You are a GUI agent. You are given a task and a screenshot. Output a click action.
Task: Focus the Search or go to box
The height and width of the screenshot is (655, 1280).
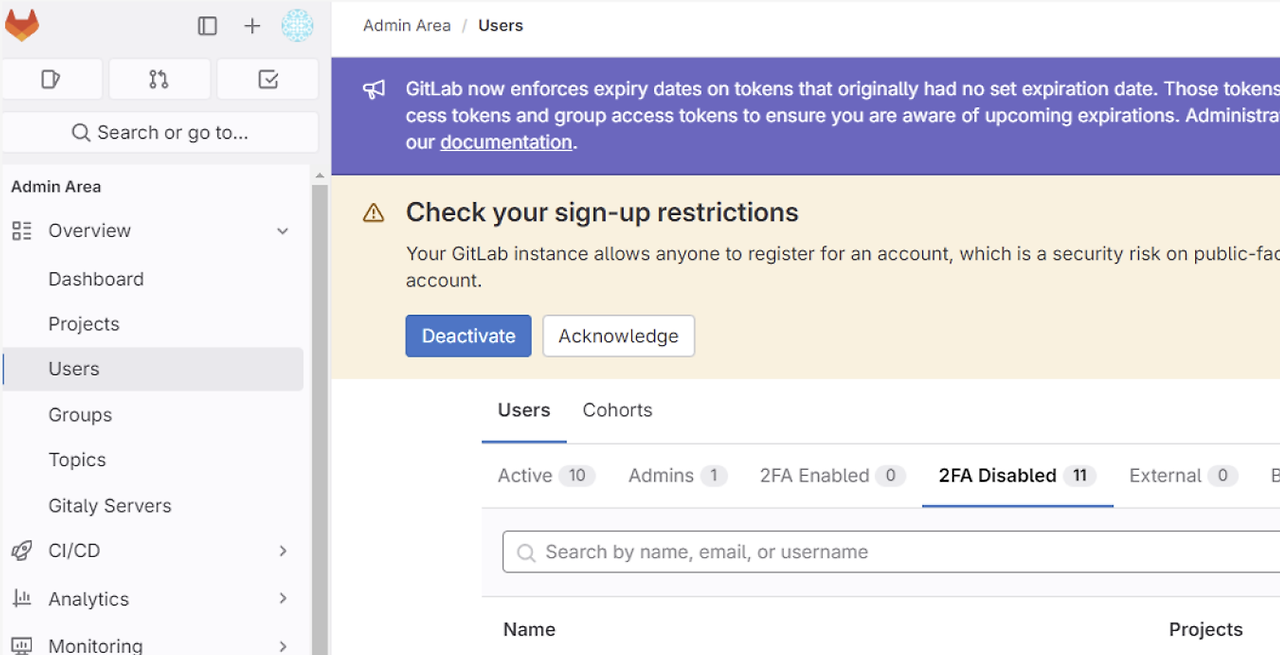click(x=160, y=132)
